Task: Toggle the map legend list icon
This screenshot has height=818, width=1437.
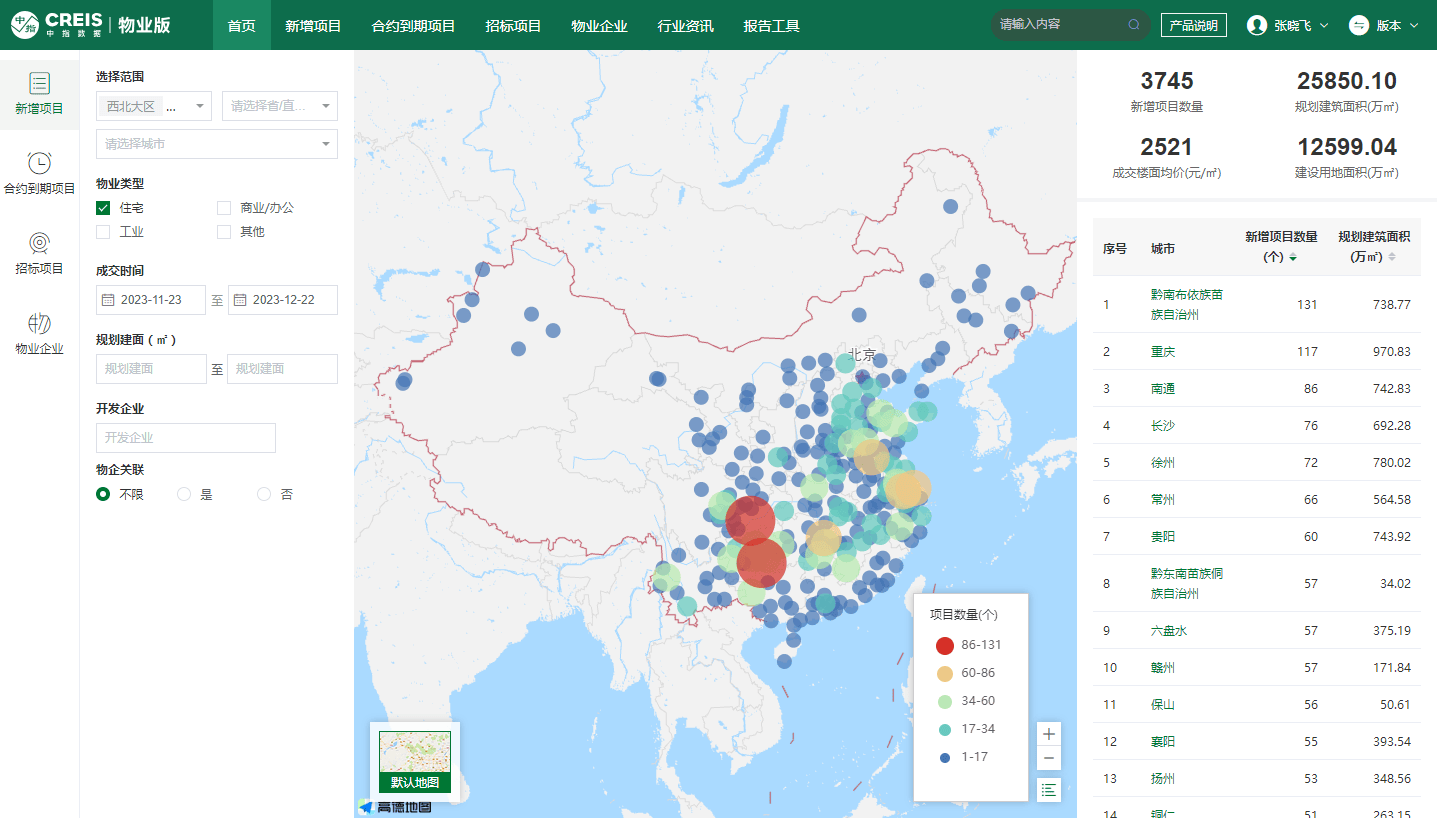Action: point(1049,790)
